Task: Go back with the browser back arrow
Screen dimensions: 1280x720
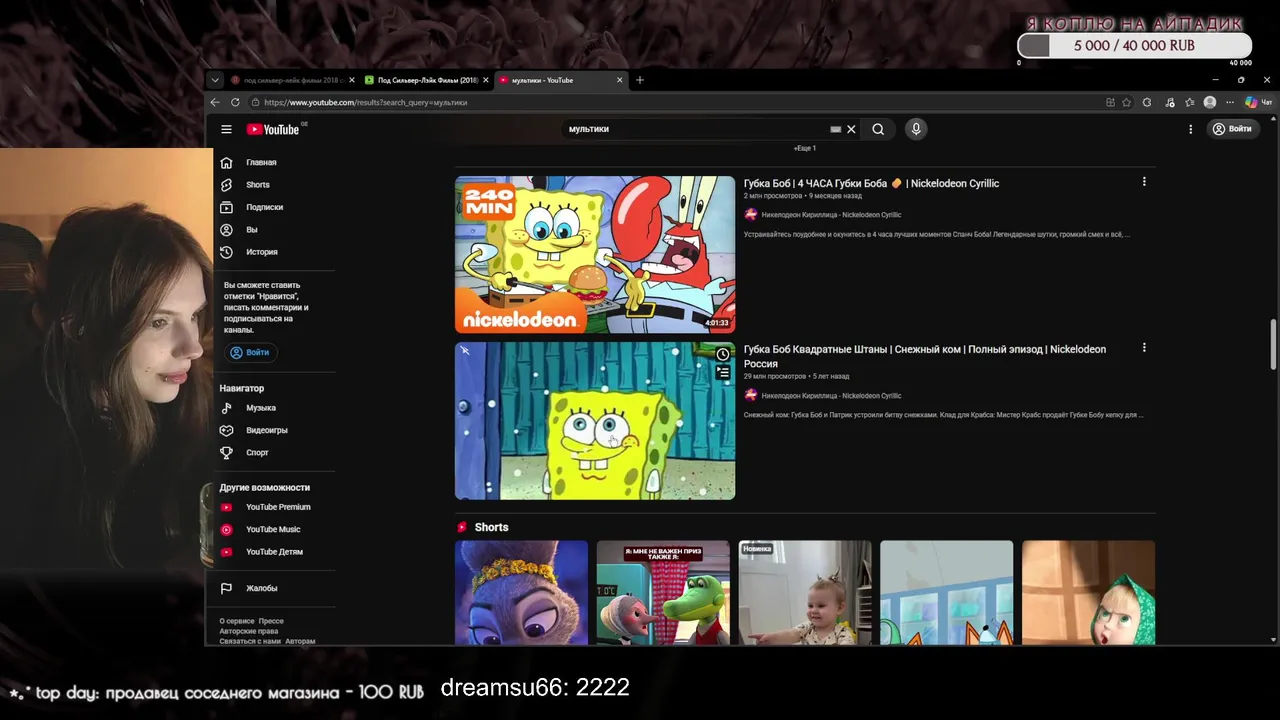Action: coord(215,102)
